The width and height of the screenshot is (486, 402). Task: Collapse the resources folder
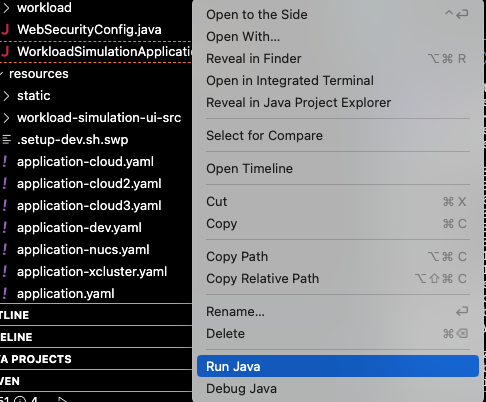2,74
